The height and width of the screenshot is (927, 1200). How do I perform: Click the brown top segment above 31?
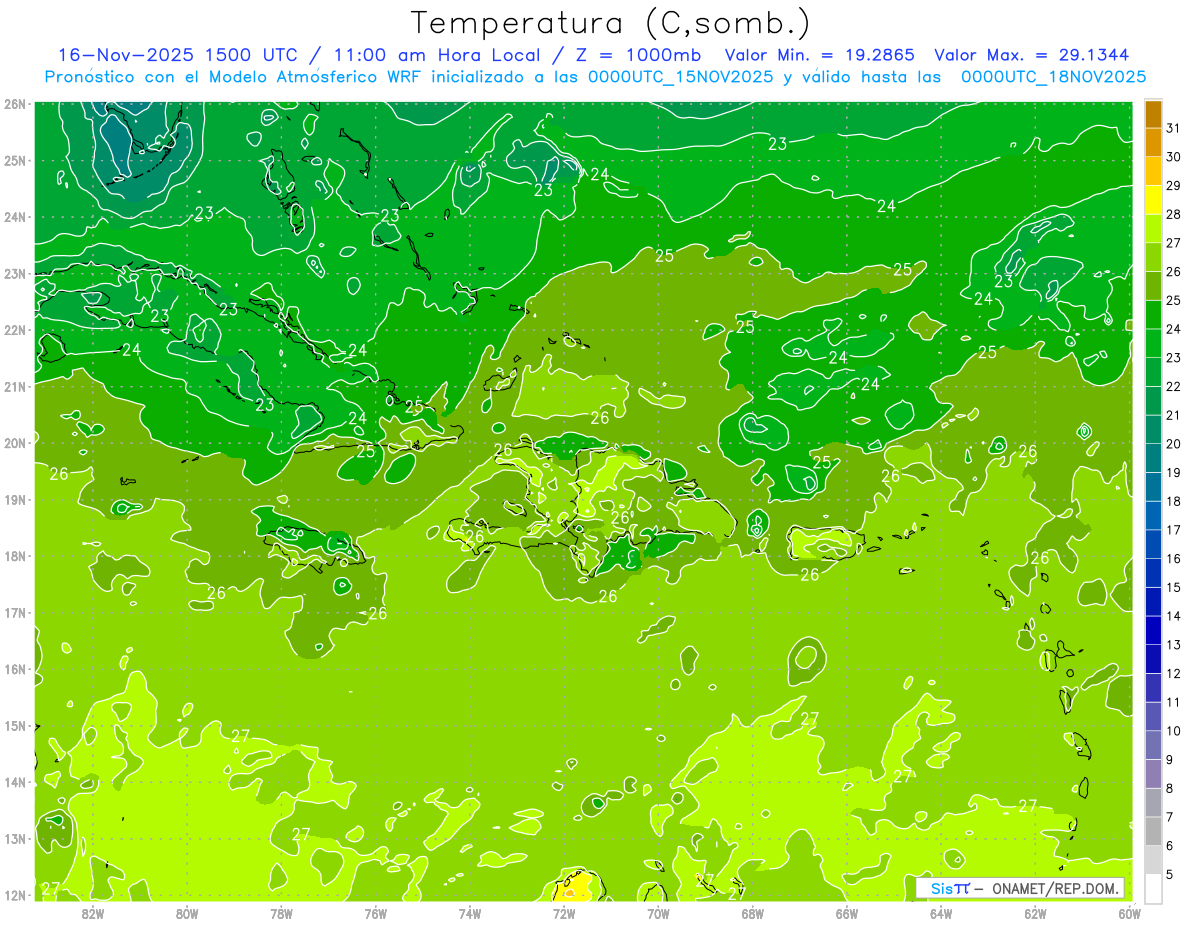click(1153, 115)
